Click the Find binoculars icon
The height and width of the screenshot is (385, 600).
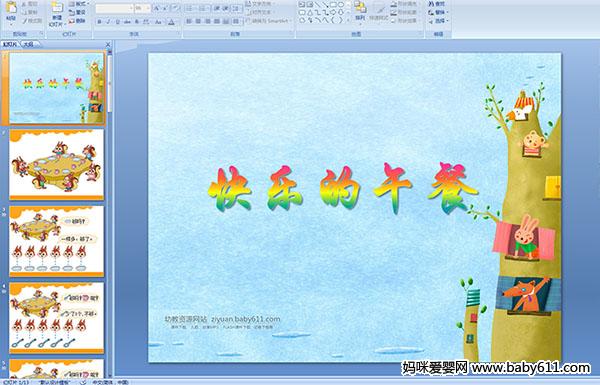431,4
